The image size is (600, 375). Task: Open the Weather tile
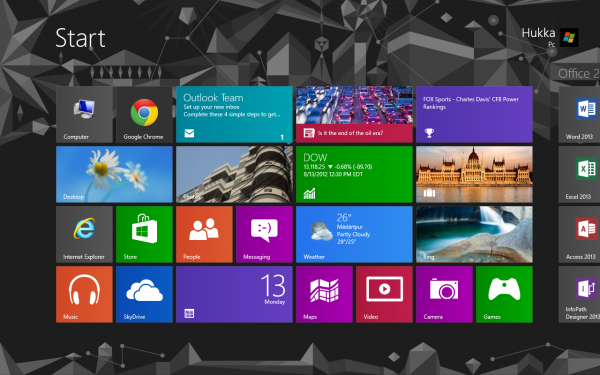(354, 234)
